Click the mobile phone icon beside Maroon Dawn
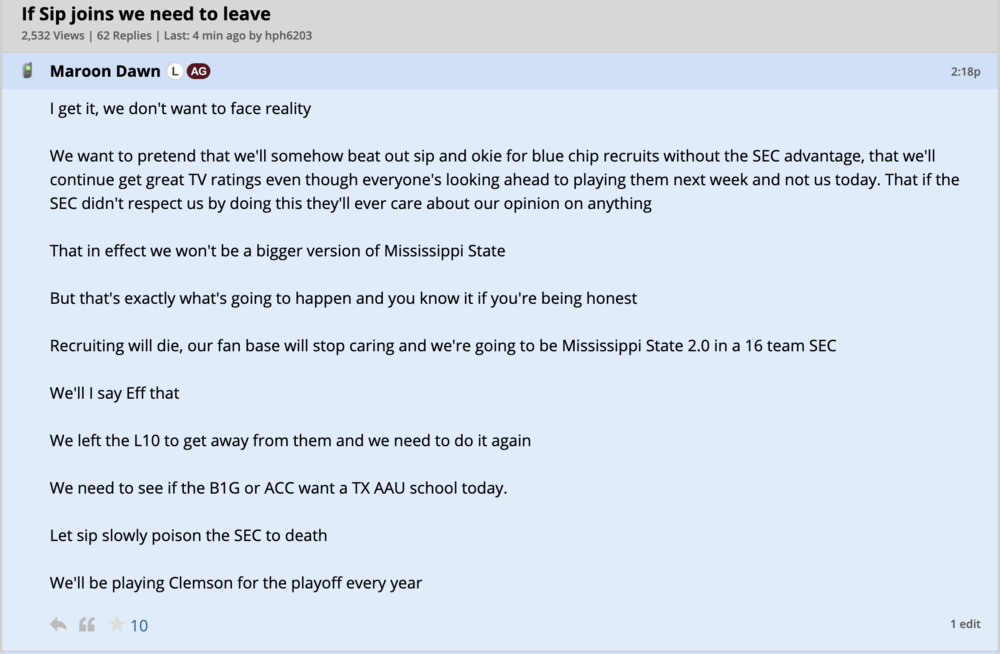Image resolution: width=1000 pixels, height=654 pixels. pos(28,71)
